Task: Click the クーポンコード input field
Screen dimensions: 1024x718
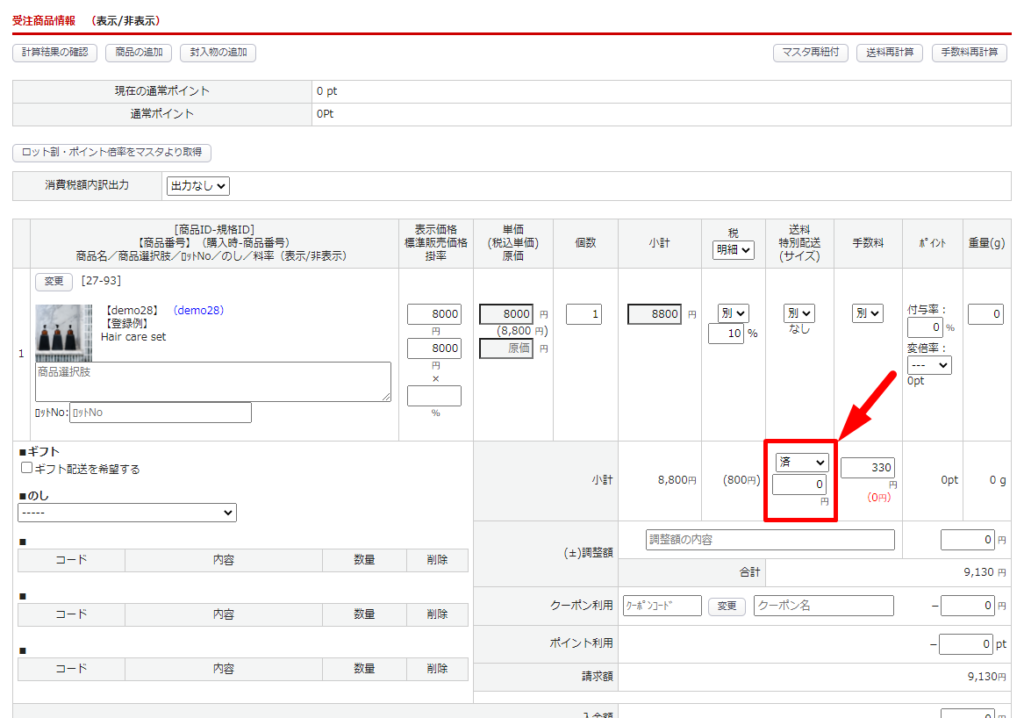Action: pos(661,606)
